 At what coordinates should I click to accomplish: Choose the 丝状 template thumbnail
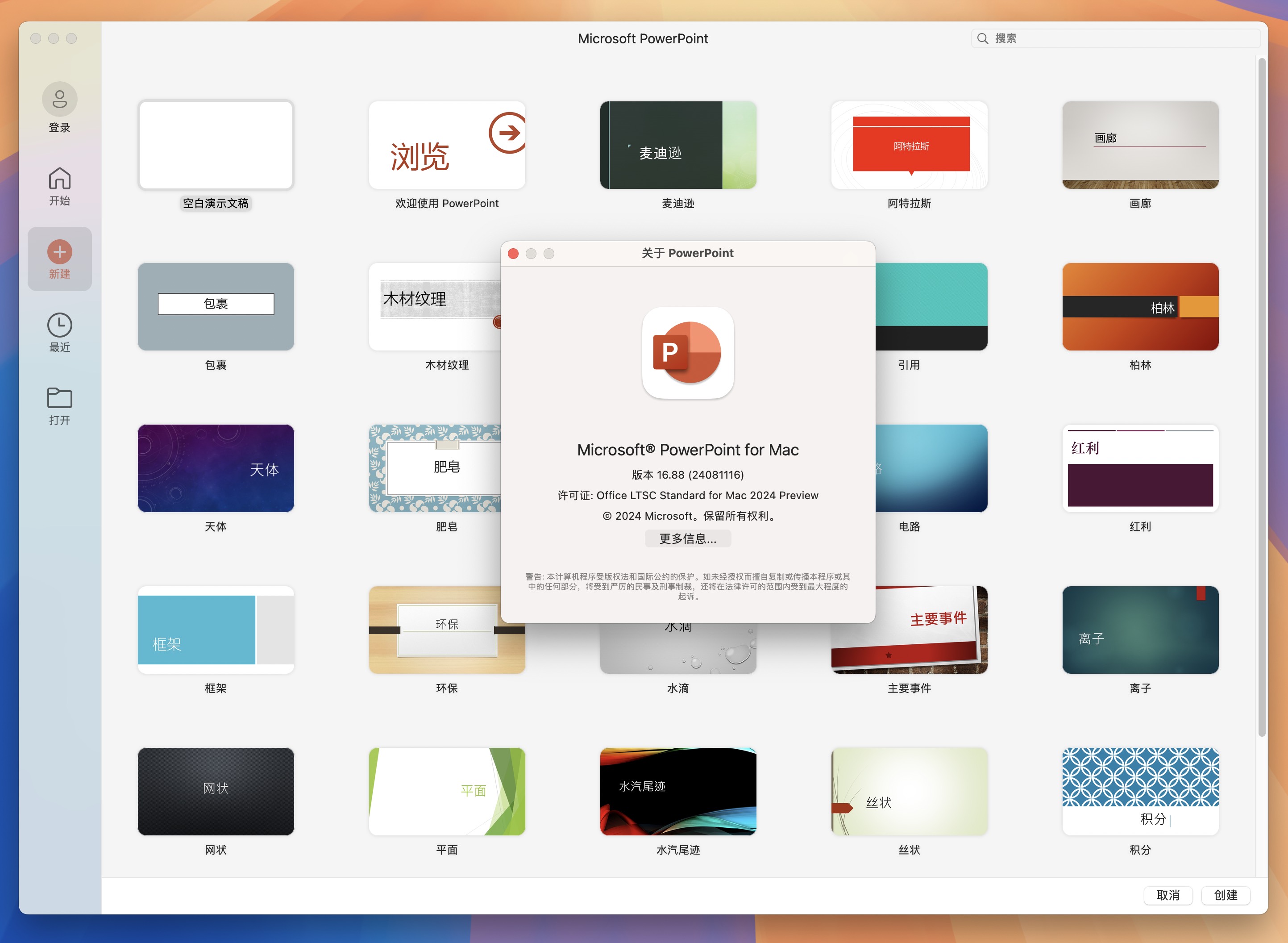909,791
